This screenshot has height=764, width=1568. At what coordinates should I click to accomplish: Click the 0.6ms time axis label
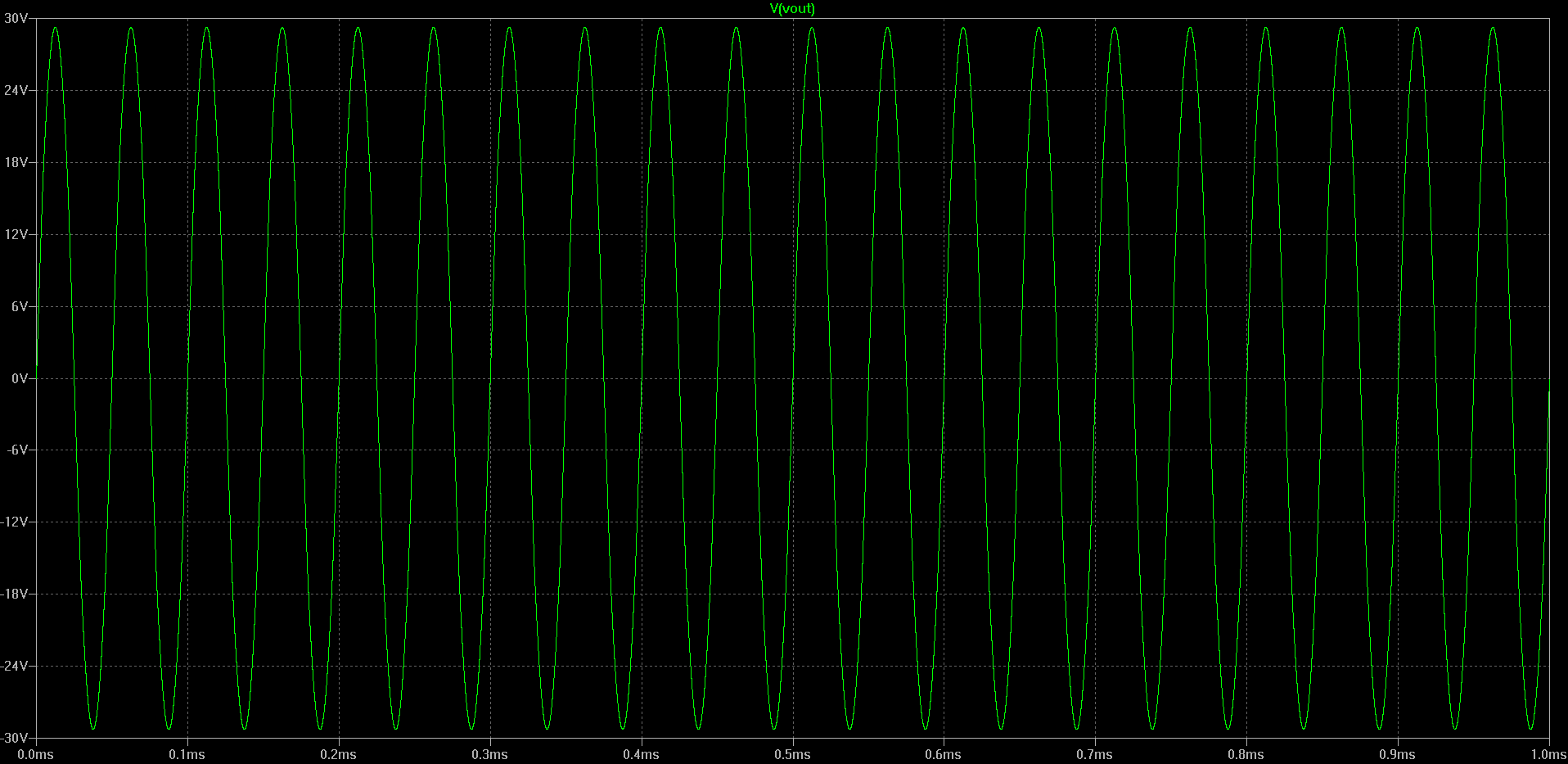point(944,754)
